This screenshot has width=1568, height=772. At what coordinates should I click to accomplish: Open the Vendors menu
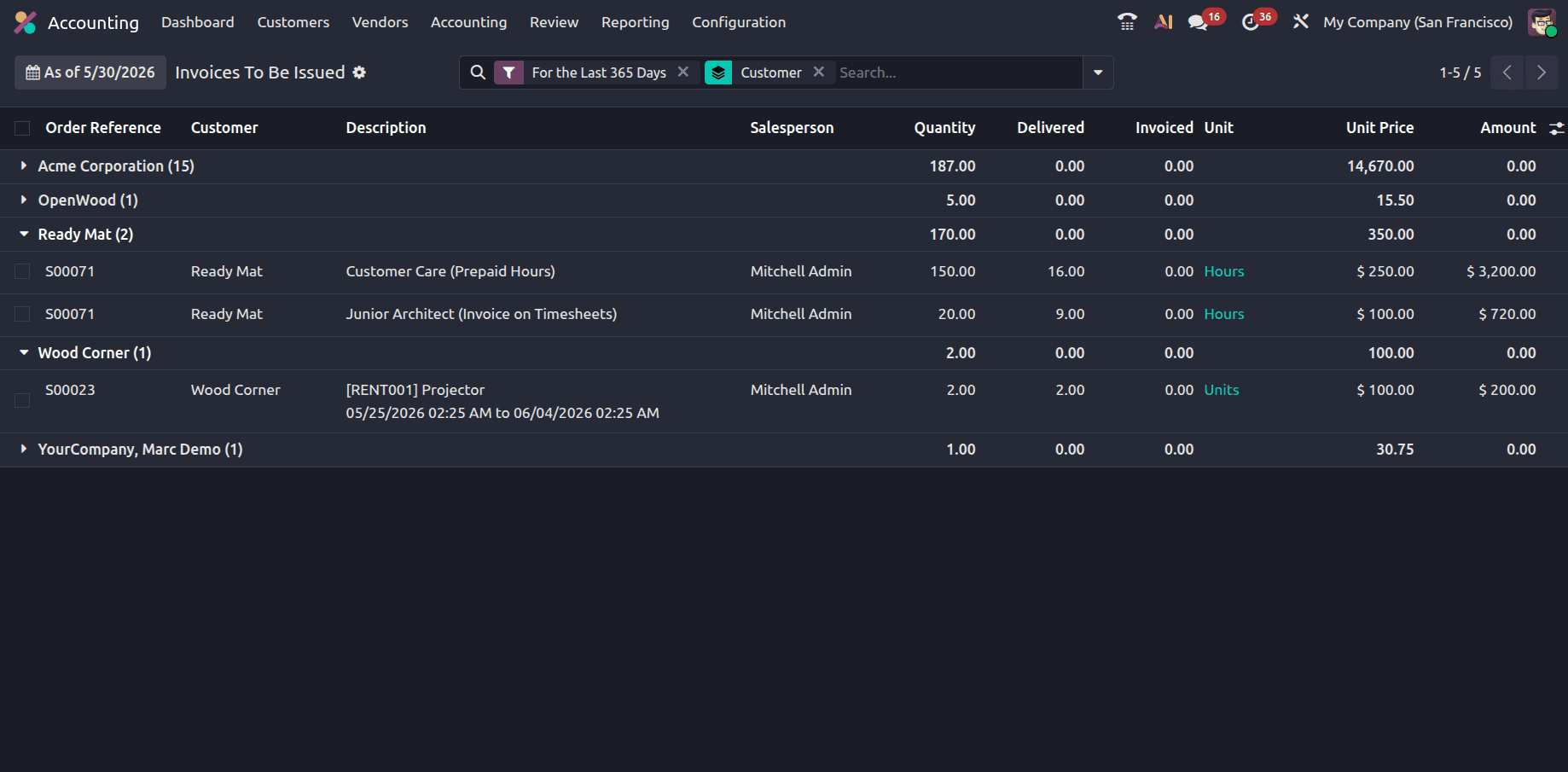[380, 22]
